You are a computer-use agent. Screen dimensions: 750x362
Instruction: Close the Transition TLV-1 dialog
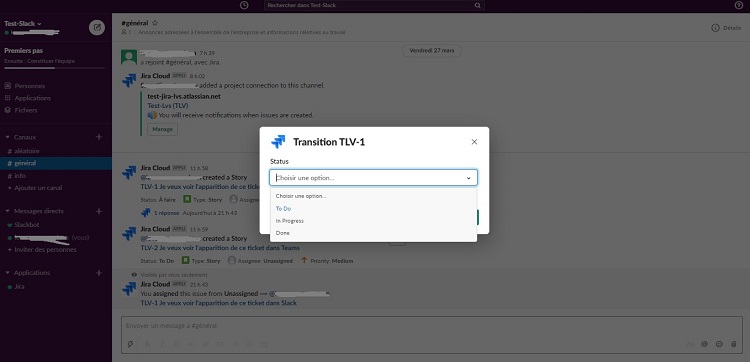pos(474,142)
